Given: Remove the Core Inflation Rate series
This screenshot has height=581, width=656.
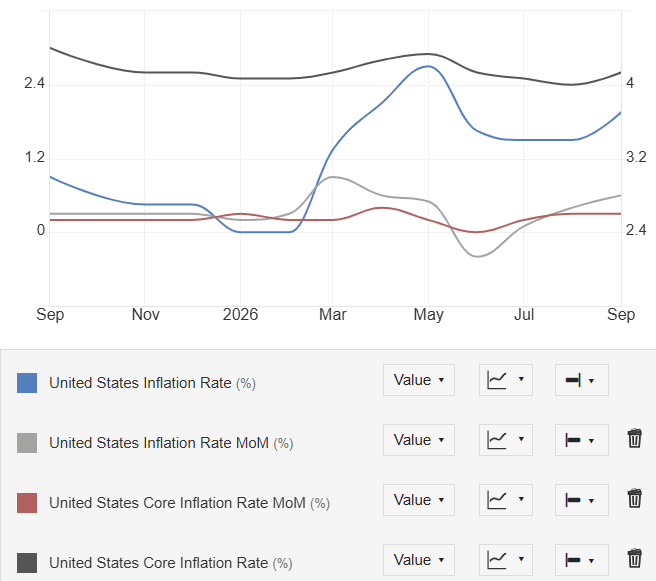Looking at the screenshot, I should [x=634, y=558].
